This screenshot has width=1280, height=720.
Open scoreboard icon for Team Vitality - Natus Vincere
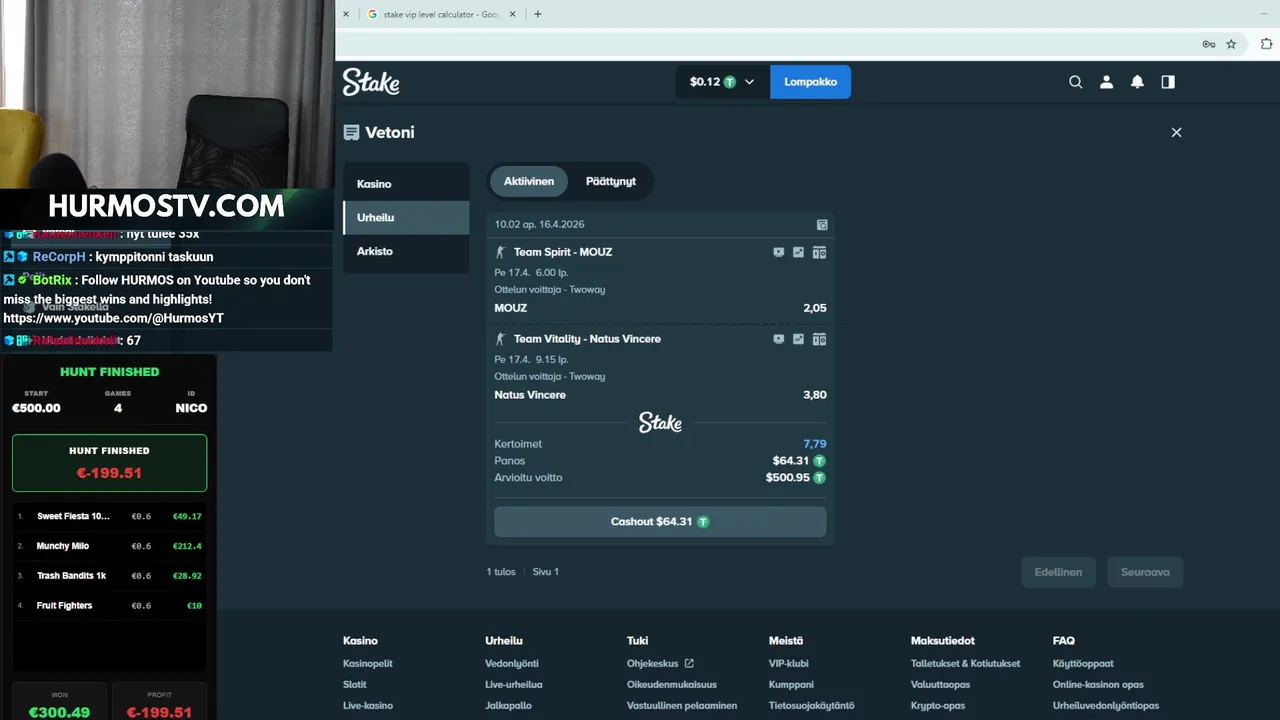(x=819, y=339)
